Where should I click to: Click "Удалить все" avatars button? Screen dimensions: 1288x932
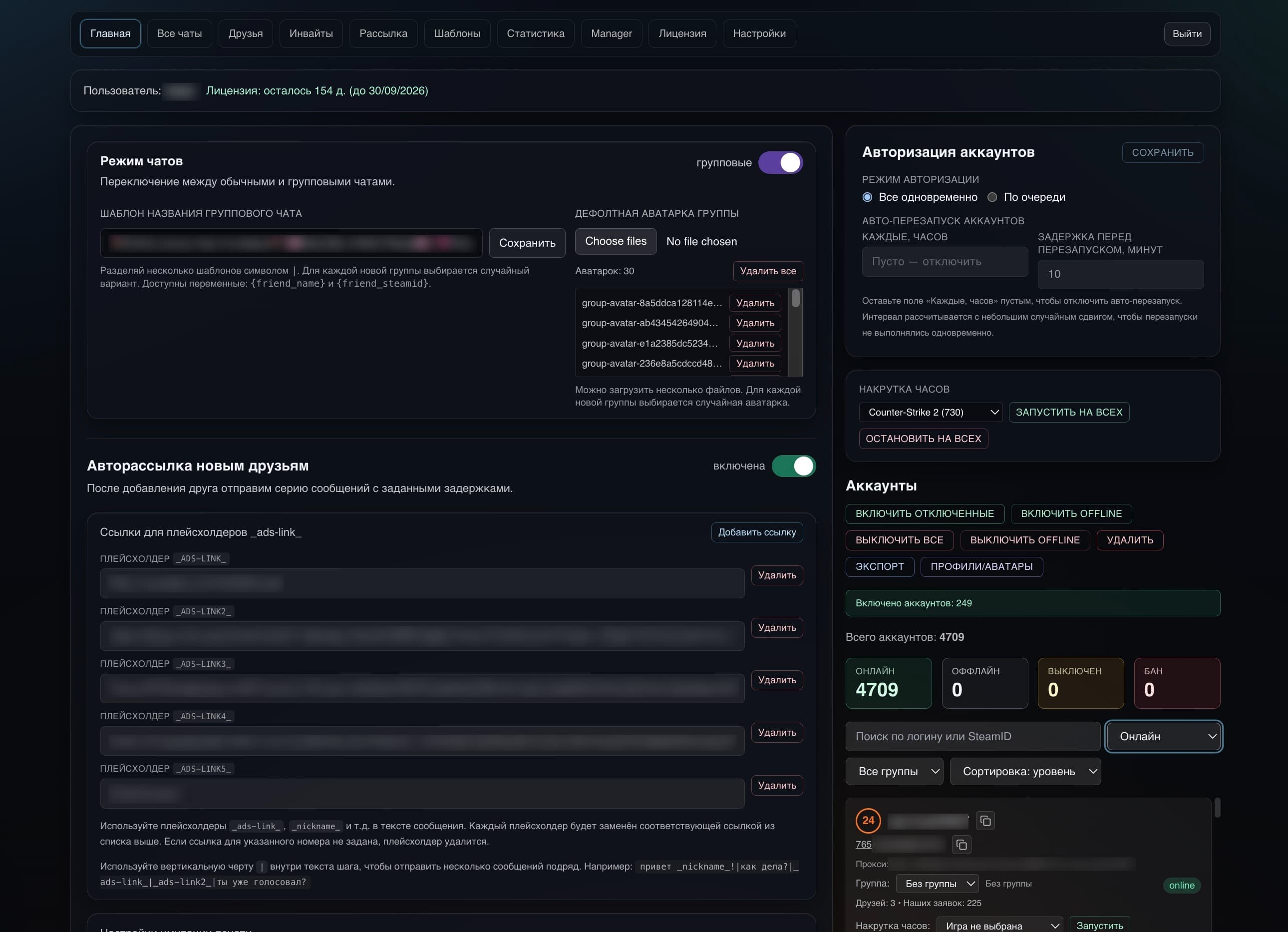768,271
